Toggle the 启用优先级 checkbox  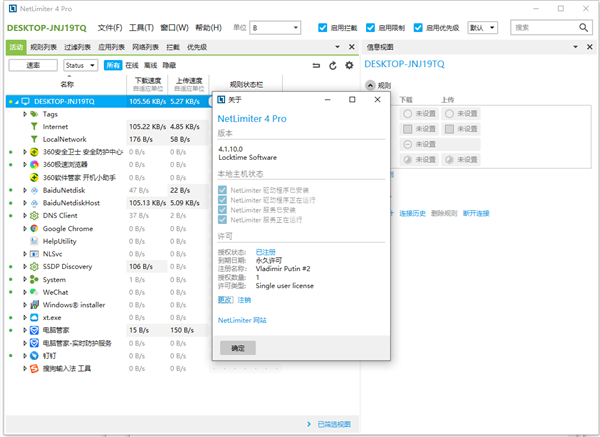coord(420,28)
